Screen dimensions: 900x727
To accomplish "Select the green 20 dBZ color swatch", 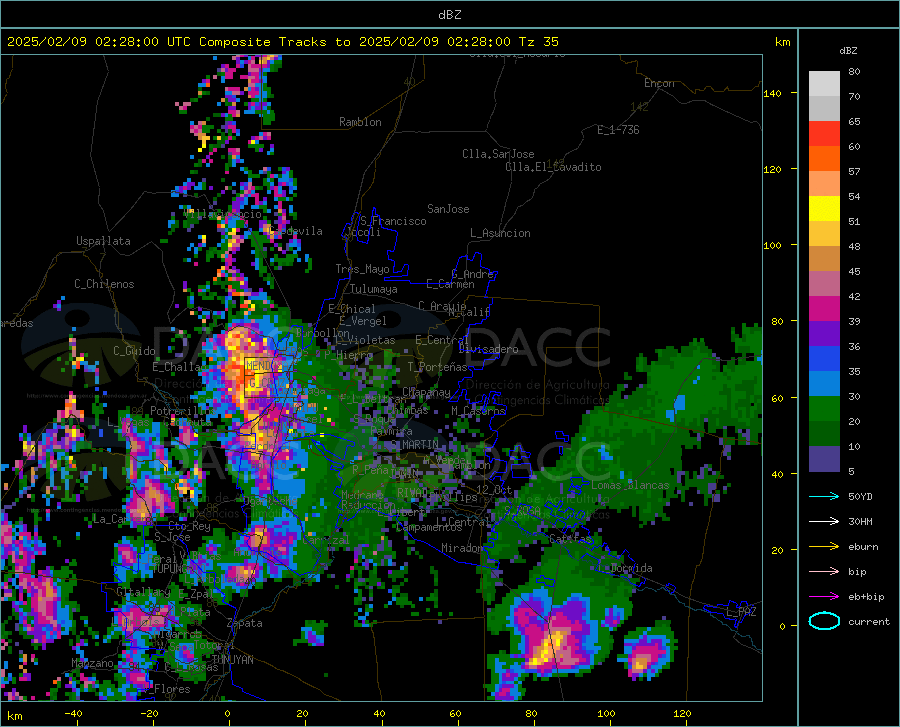I will (x=824, y=409).
